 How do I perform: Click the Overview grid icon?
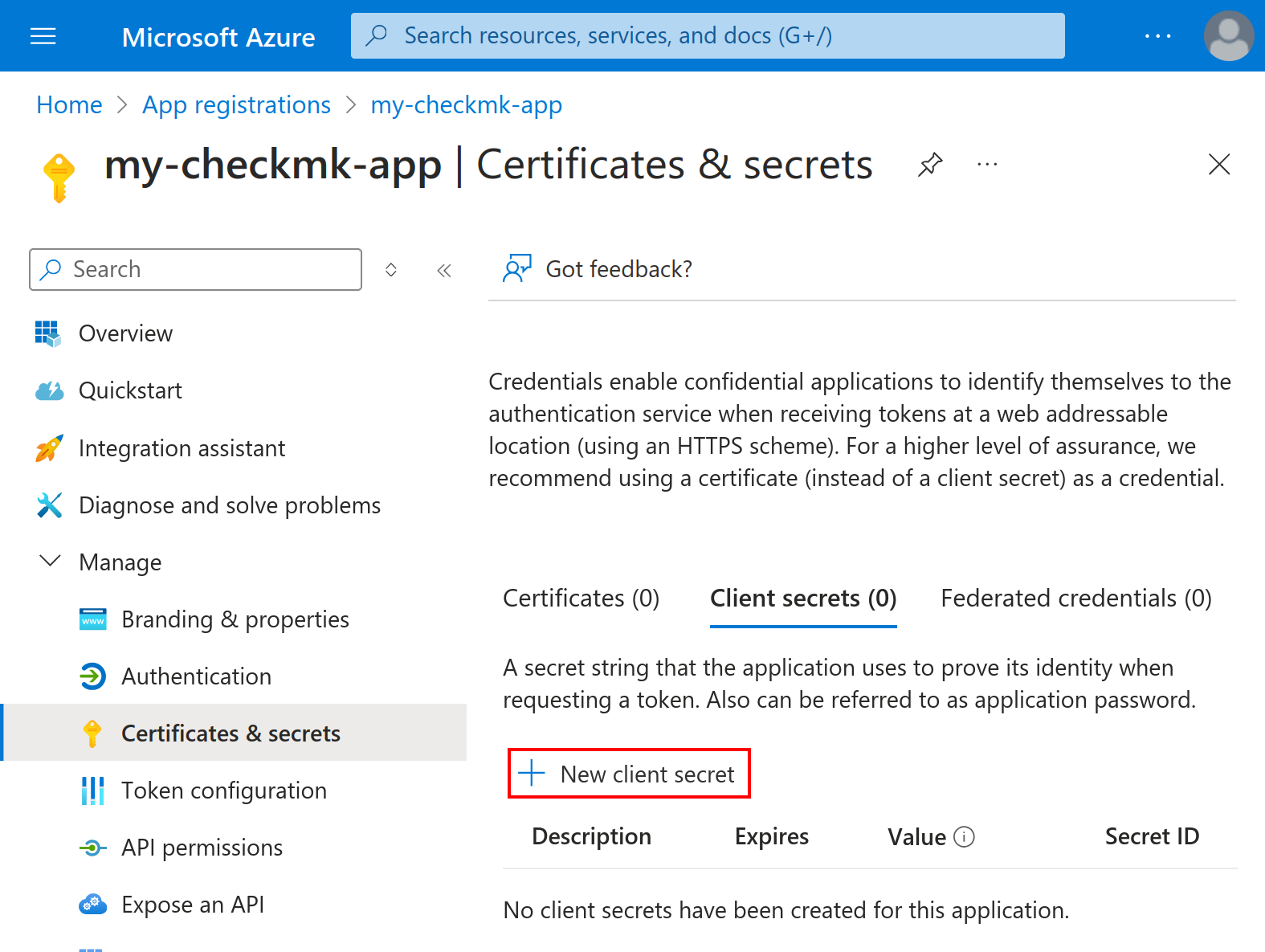pos(48,333)
